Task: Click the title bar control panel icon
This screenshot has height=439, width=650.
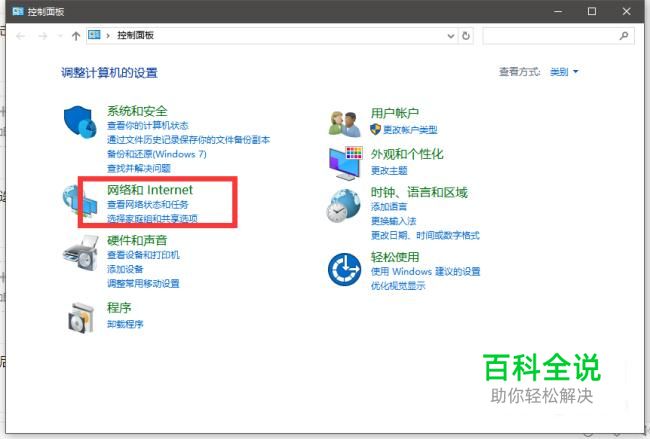Action: click(x=18, y=11)
